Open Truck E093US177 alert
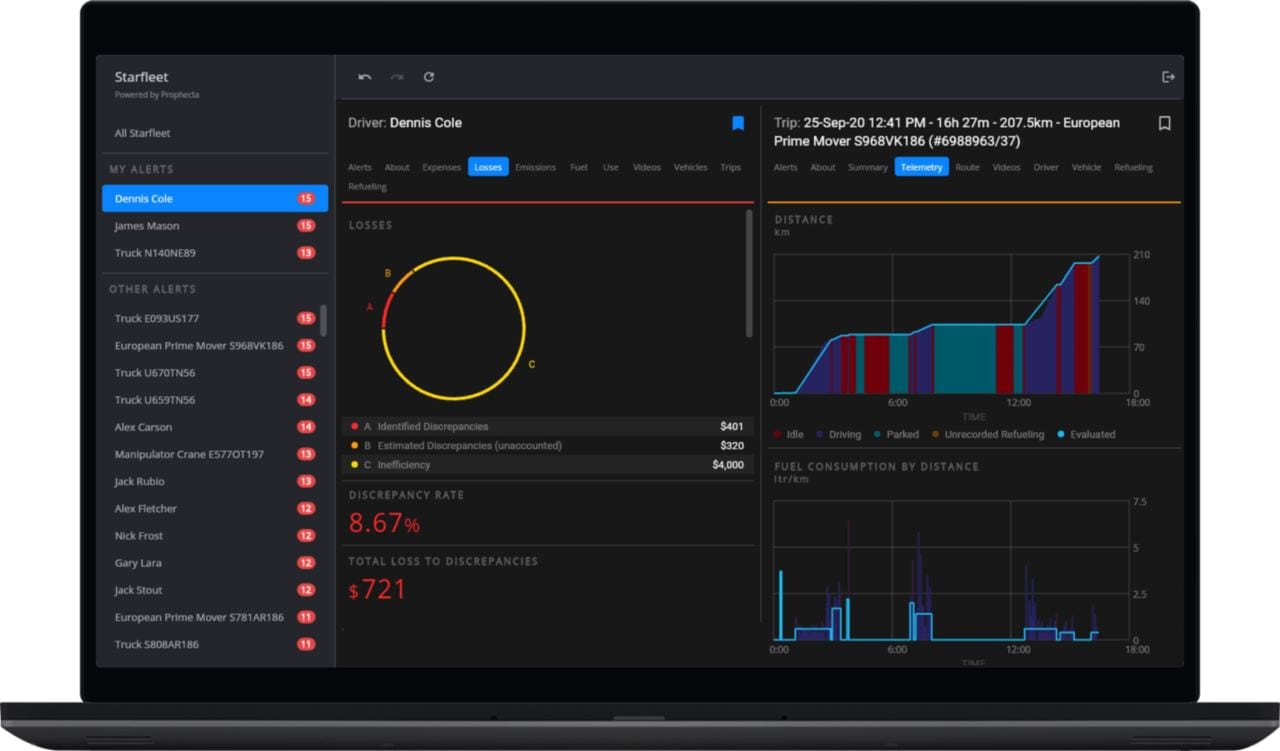The width and height of the screenshot is (1280, 751). pos(210,318)
